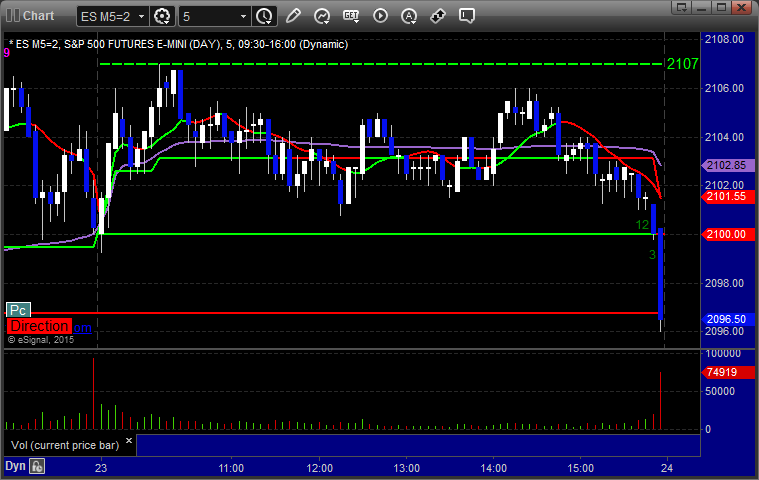The width and height of the screenshot is (759, 480).
Task: Click the red 2101.55 price marker
Action: pyautogui.click(x=728, y=196)
